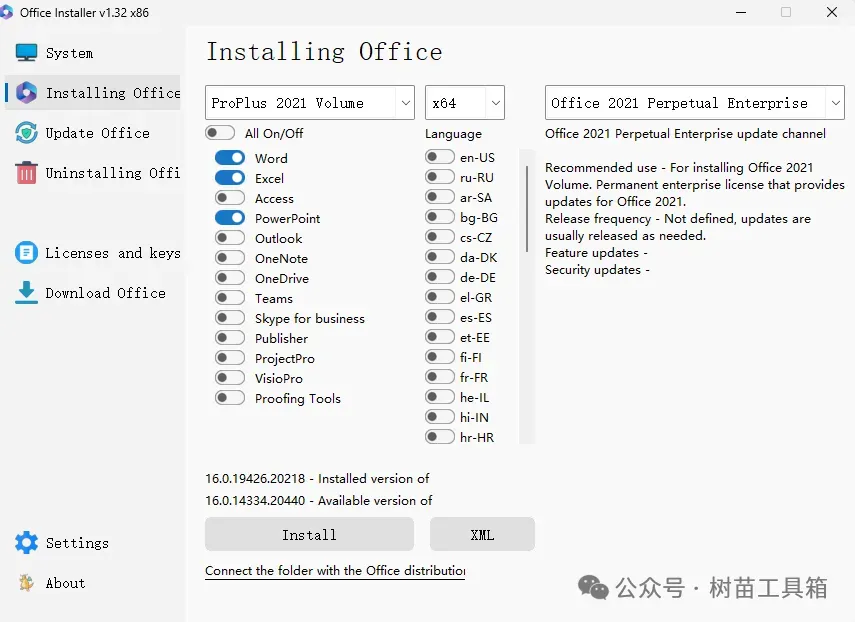Enable the ru-RU language toggle
The image size is (855, 622).
(439, 177)
